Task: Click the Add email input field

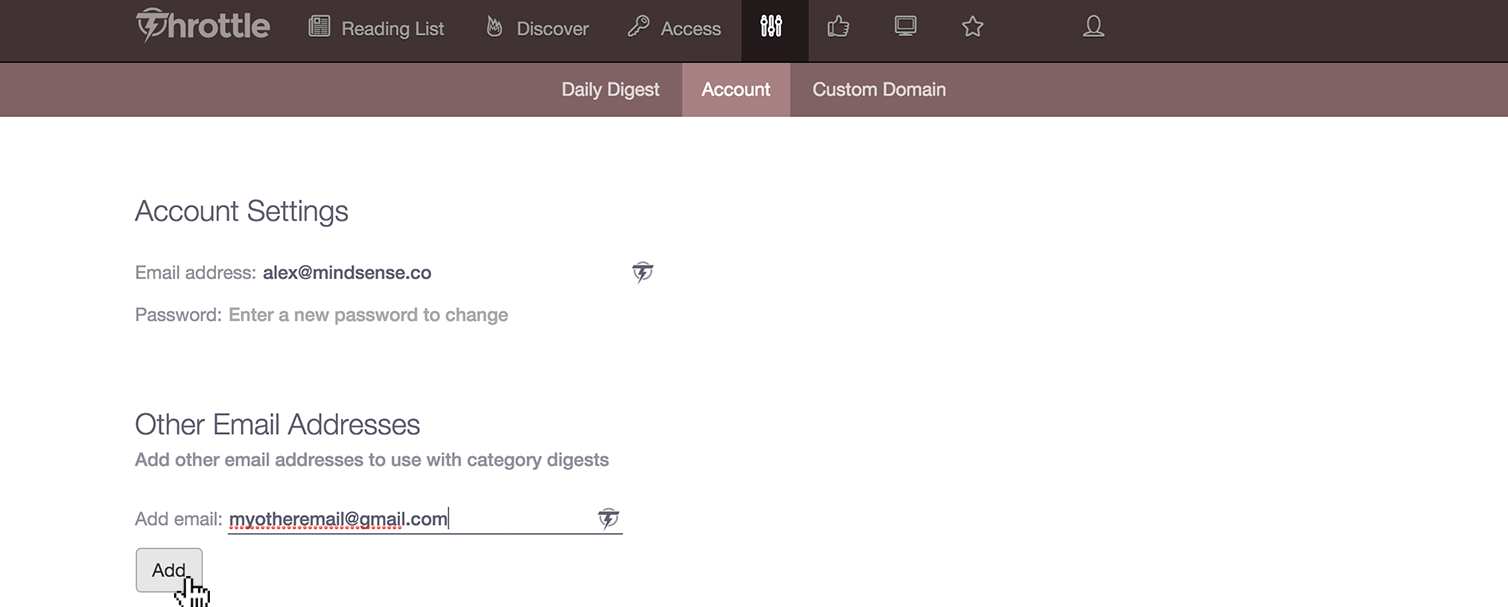Action: (x=425, y=519)
